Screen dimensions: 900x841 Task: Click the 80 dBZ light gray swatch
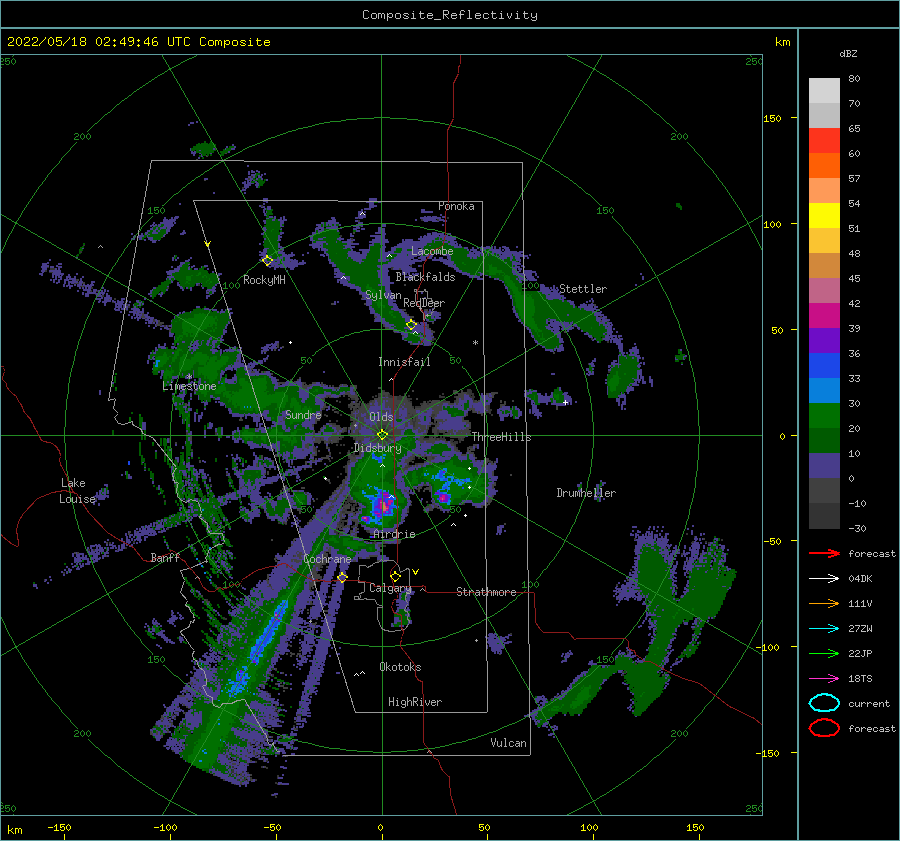click(824, 91)
